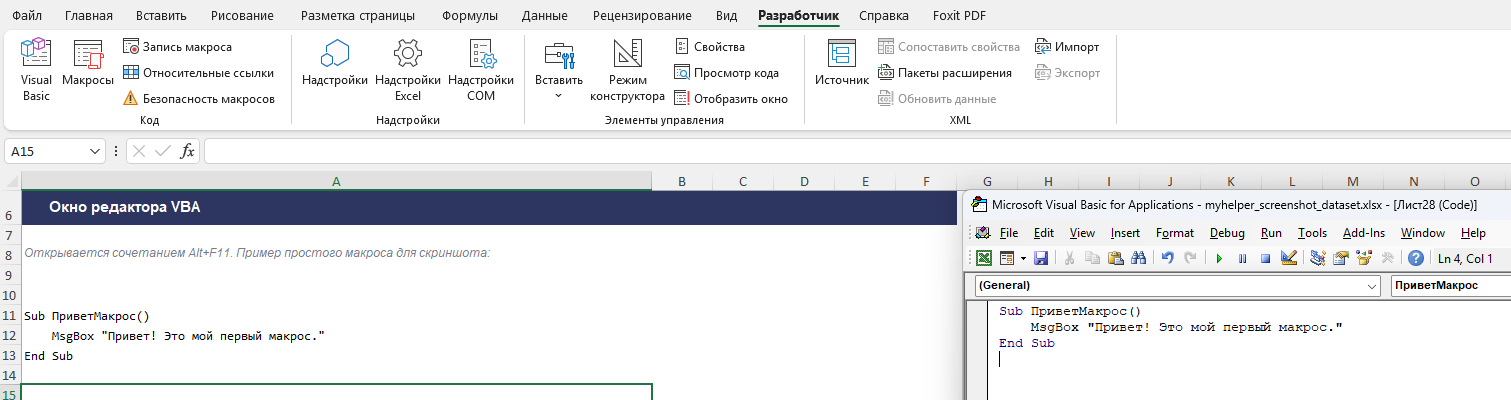Click Просмотр кода

coord(726,73)
